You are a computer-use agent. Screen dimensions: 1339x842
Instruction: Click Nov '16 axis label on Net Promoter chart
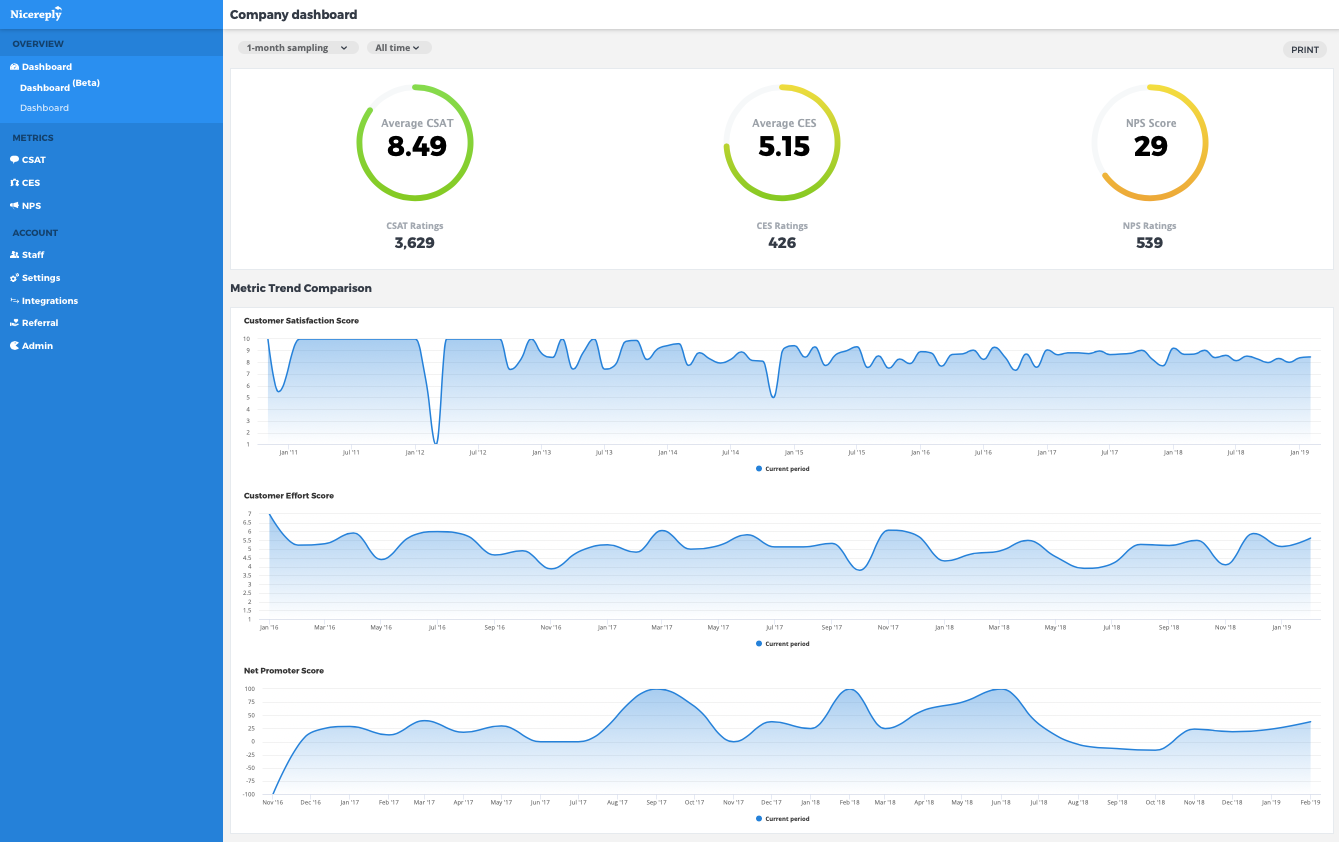[273, 803]
